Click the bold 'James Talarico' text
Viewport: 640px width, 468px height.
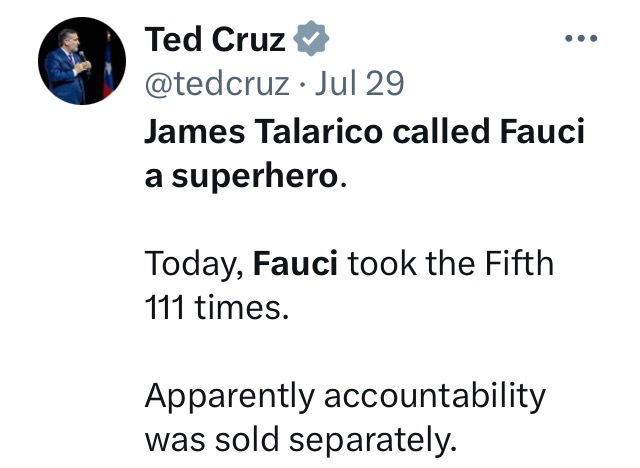(x=264, y=131)
